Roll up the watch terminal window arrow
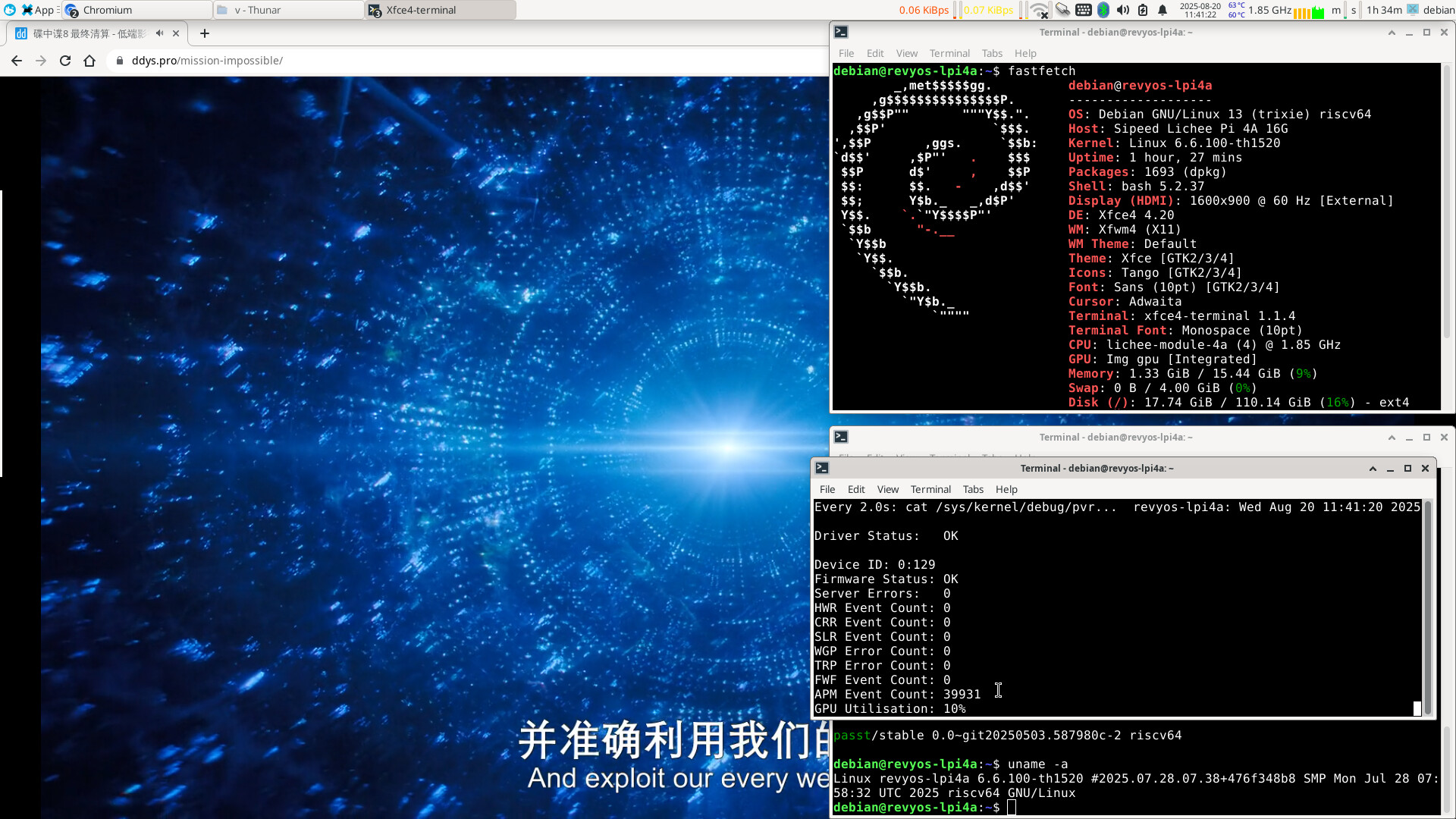The image size is (1456, 819). (1373, 469)
